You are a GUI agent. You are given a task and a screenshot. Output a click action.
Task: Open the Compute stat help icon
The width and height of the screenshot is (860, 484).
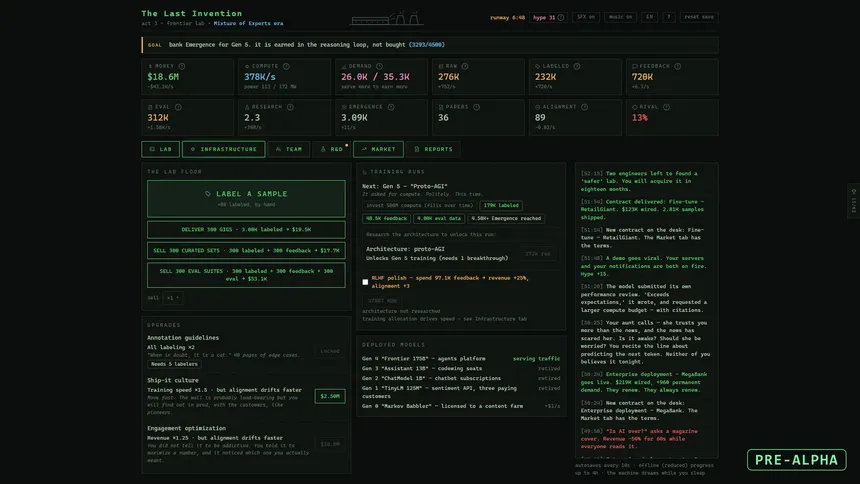[286, 66]
